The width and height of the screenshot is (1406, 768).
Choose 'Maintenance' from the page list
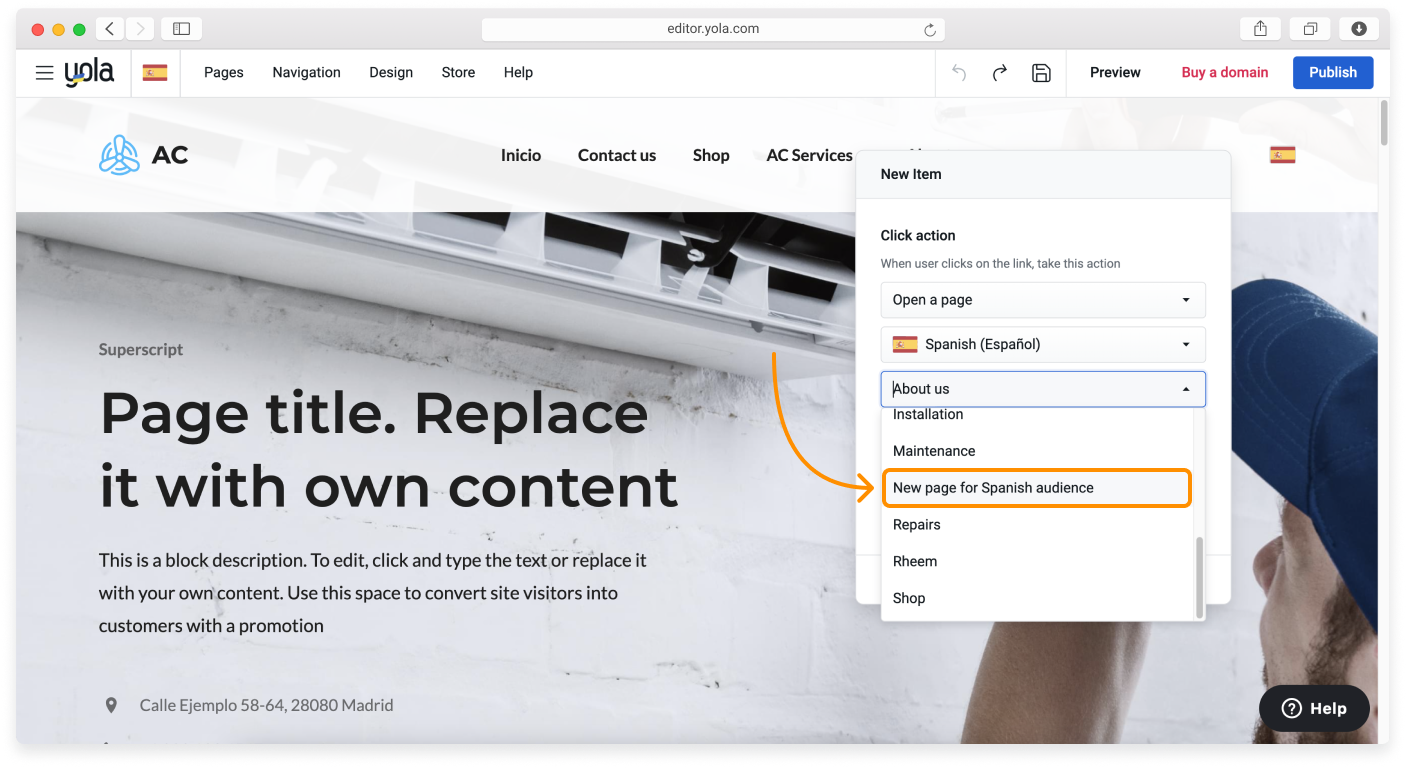pyautogui.click(x=934, y=451)
